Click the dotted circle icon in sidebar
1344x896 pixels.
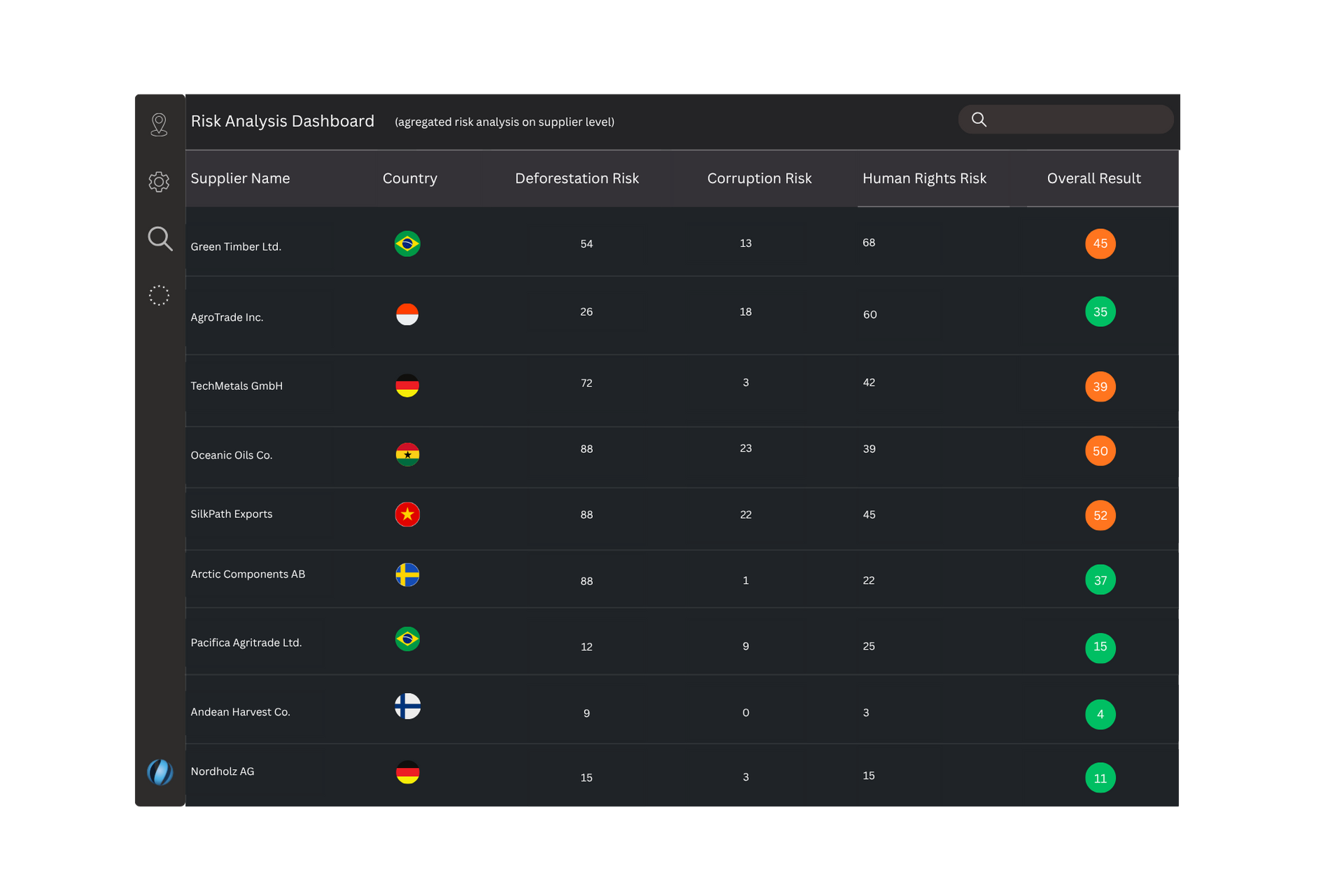point(159,295)
